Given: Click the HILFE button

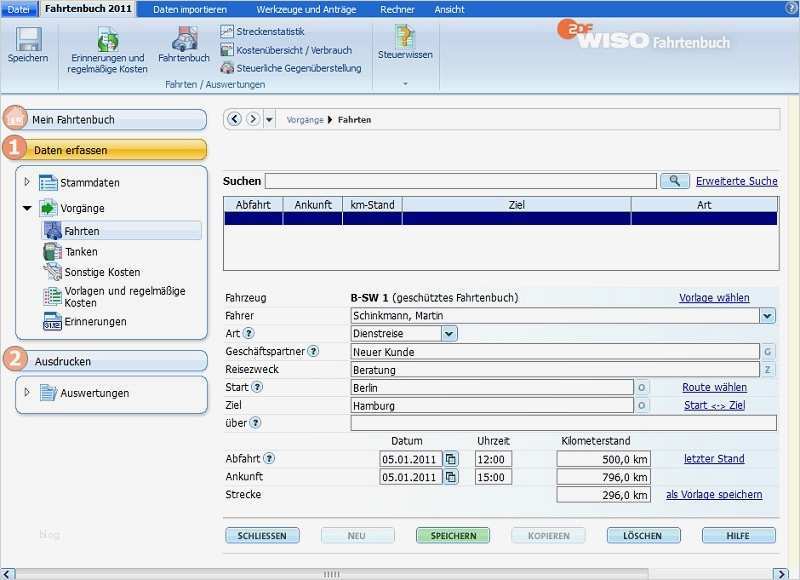Looking at the screenshot, I should point(738,536).
